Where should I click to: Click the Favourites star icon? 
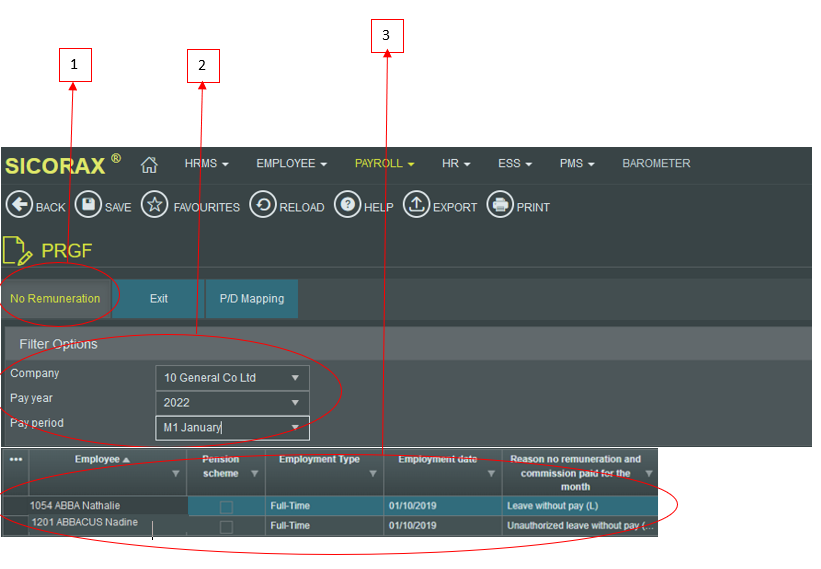[154, 205]
